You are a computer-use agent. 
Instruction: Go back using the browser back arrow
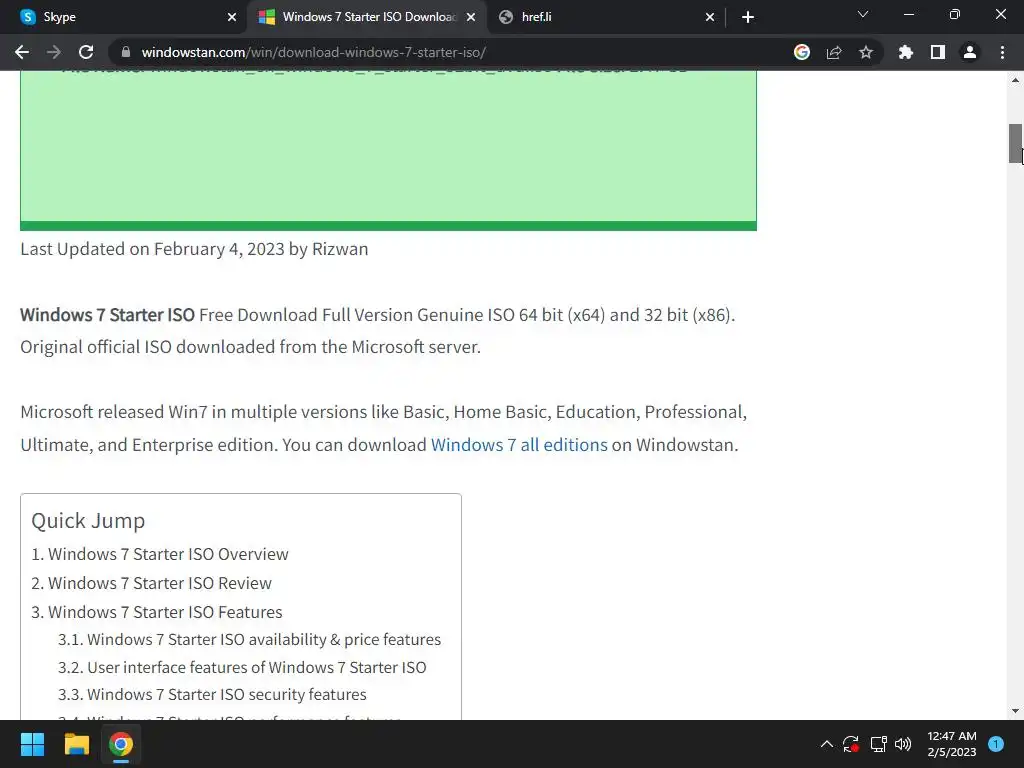tap(22, 52)
